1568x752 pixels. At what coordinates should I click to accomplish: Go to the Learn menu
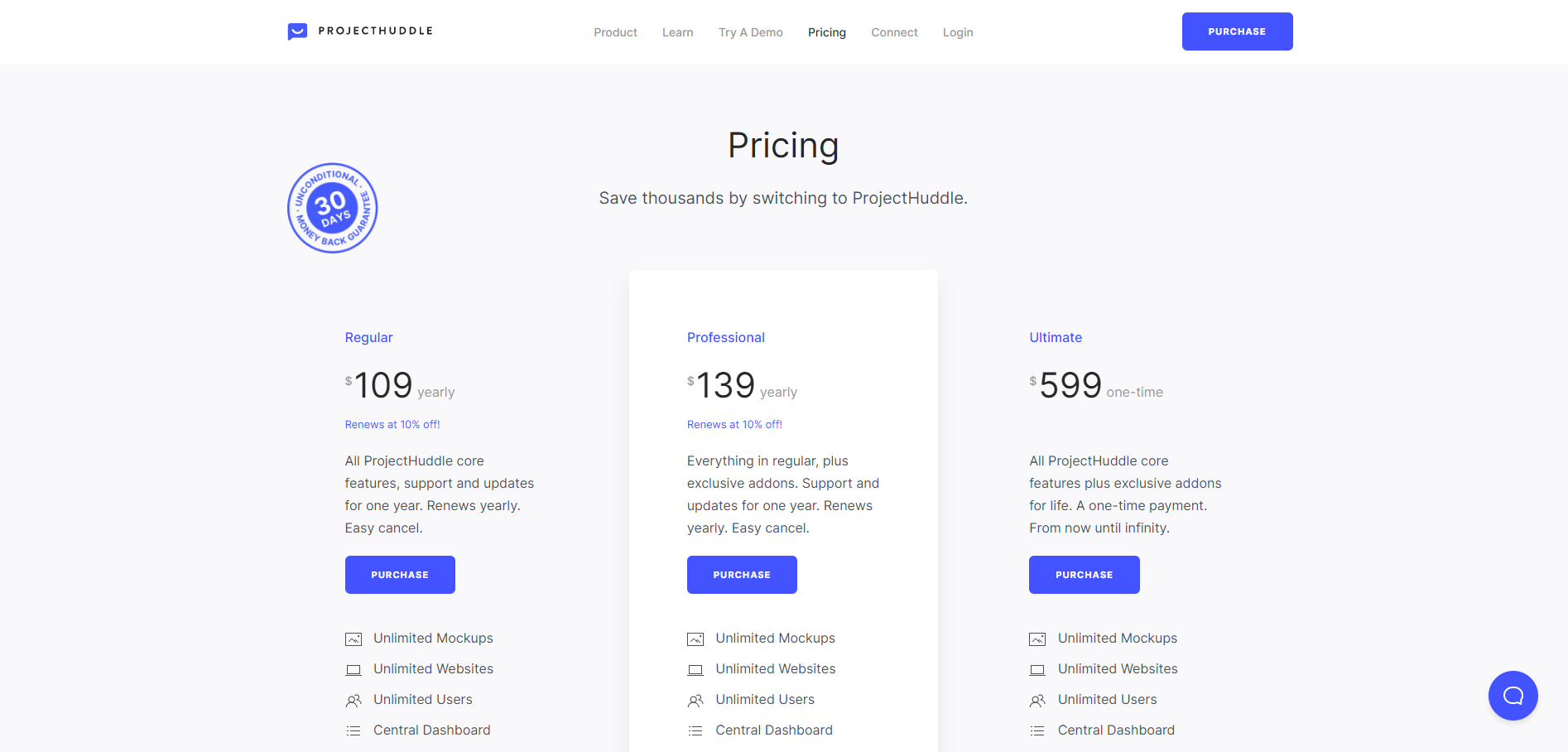pos(677,32)
